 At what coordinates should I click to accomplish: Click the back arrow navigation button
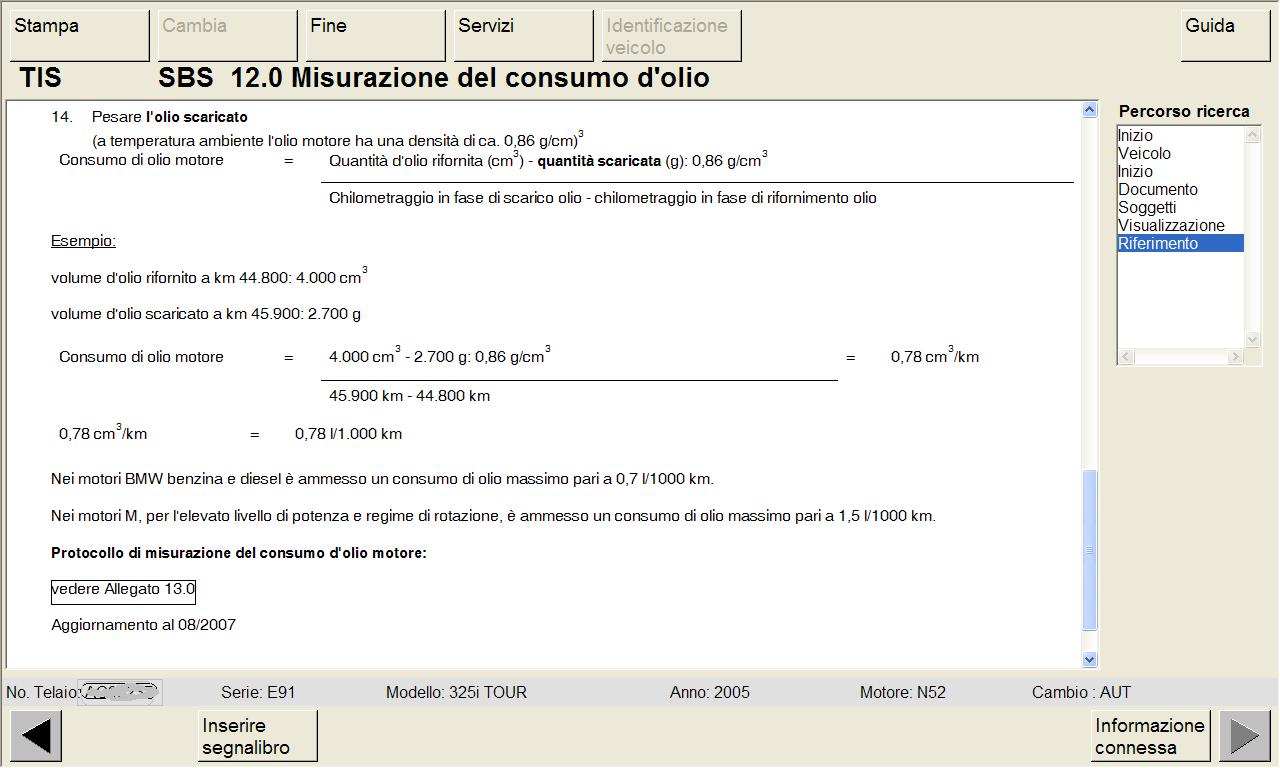tap(36, 737)
